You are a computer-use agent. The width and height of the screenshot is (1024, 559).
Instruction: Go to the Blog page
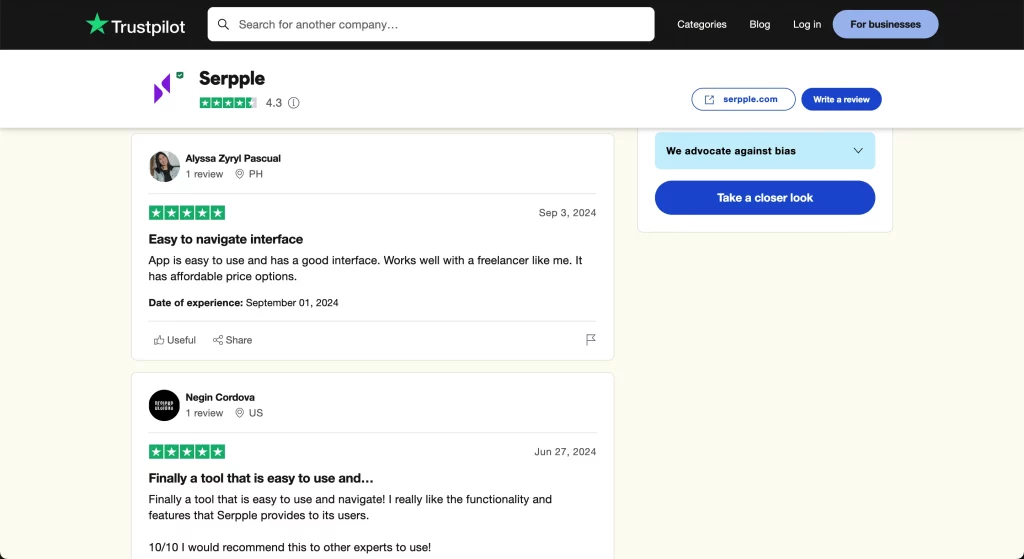pyautogui.click(x=760, y=24)
